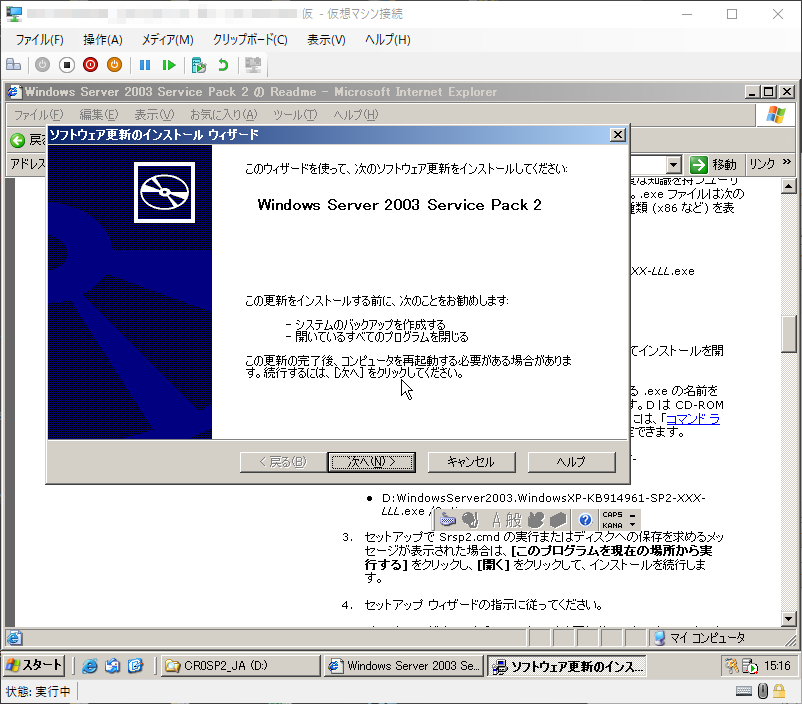Viewport: 802px width, 704px height.
Task: Click green Reset/Resume play icon
Action: click(169, 65)
